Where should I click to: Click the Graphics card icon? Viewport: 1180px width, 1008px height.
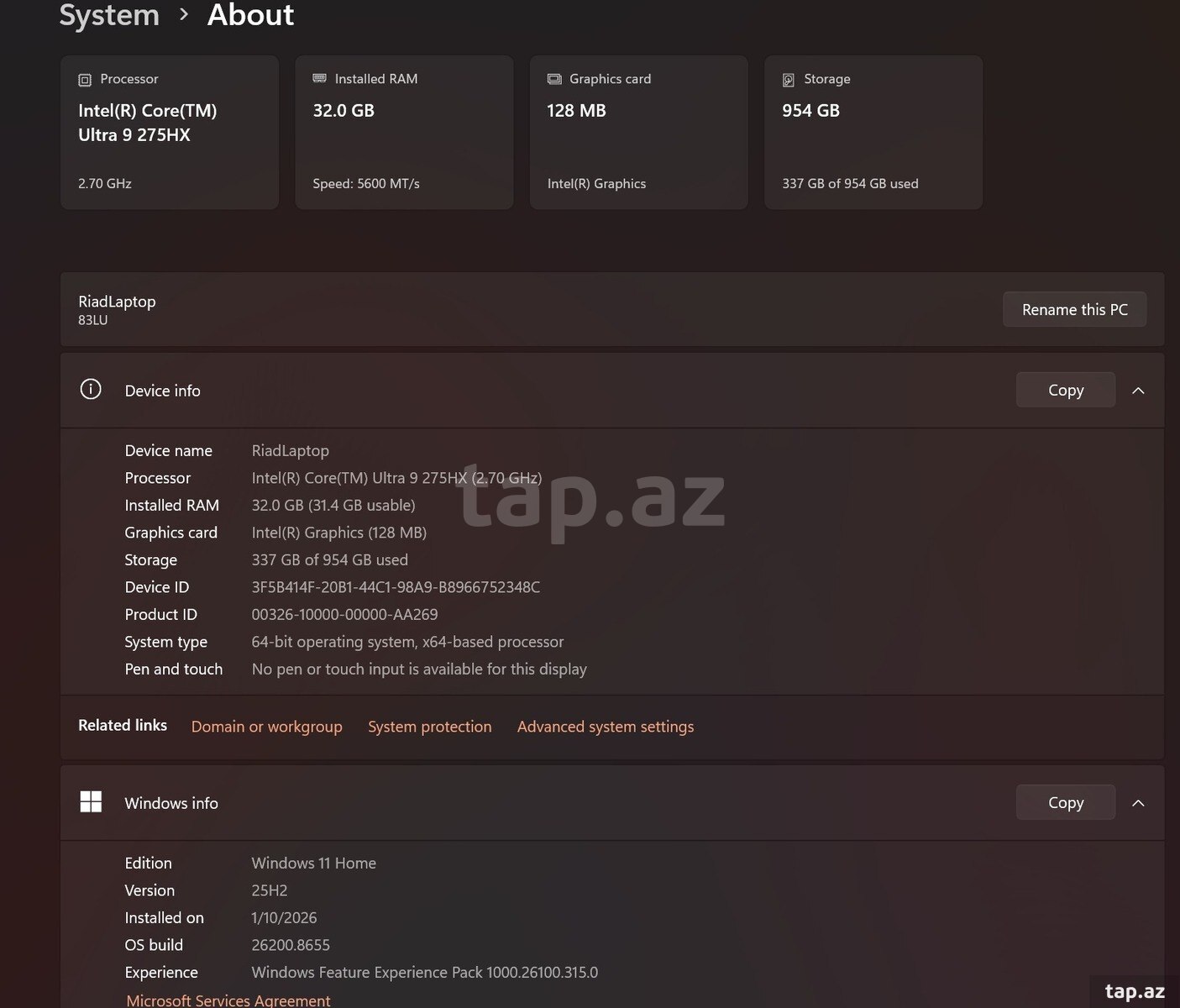coord(554,79)
